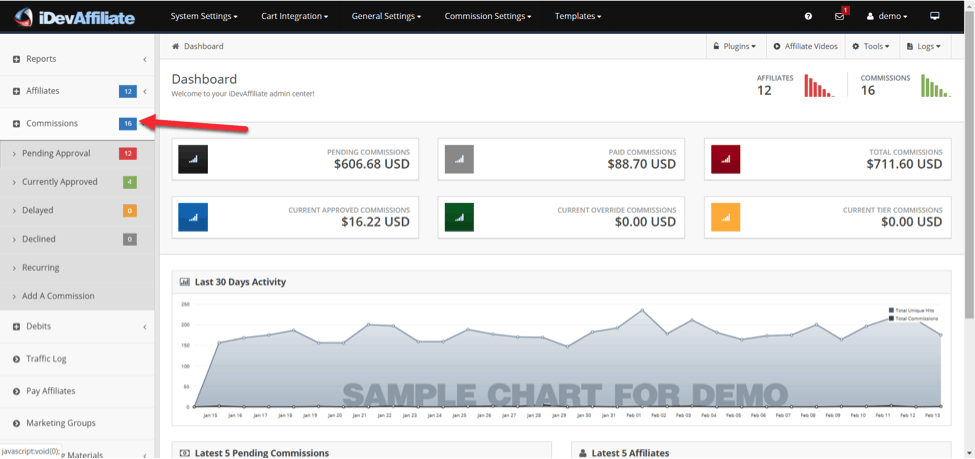
Task: Open the Logs dropdown
Action: [x=923, y=47]
